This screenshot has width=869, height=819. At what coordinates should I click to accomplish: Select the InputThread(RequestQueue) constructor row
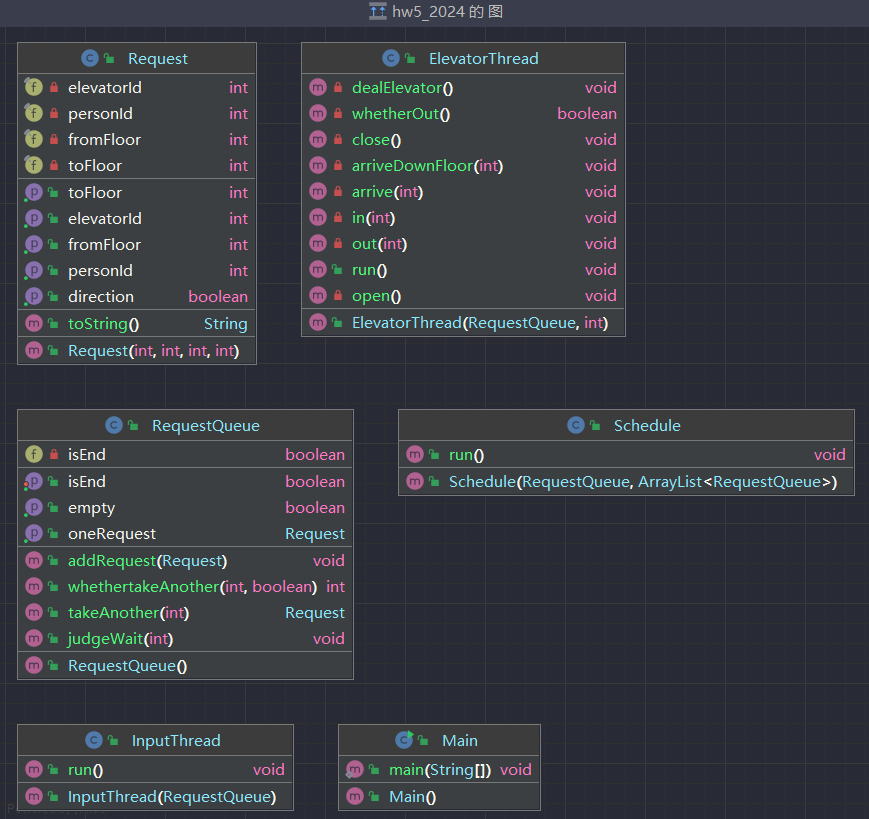pyautogui.click(x=156, y=796)
